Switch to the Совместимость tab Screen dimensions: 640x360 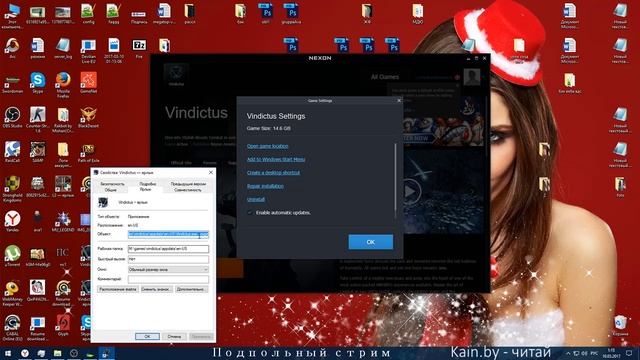[x=187, y=190]
